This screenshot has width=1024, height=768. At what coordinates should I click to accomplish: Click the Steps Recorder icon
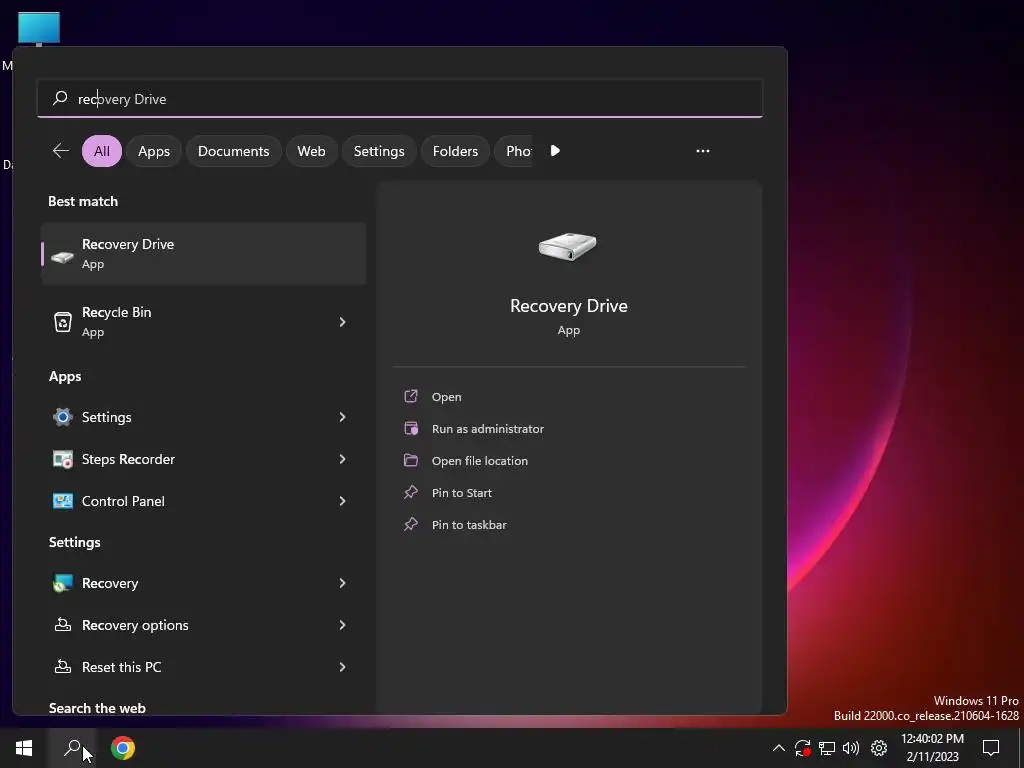(63, 459)
